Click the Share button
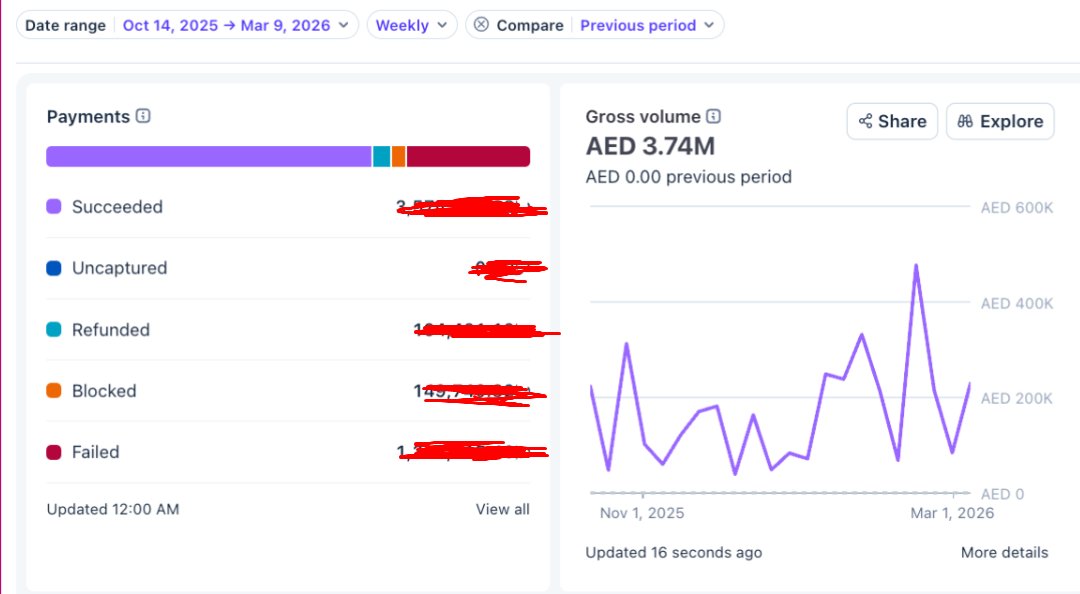This screenshot has width=1080, height=594. coord(892,121)
